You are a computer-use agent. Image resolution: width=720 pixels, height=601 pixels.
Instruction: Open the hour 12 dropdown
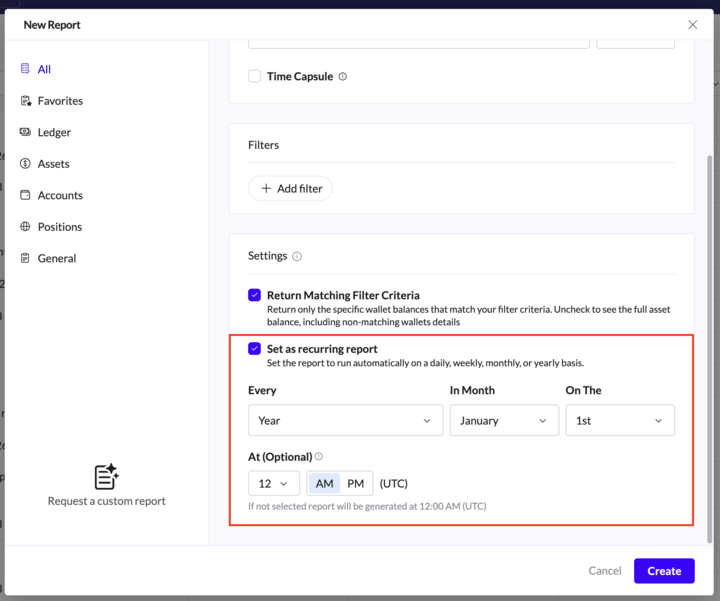click(274, 484)
